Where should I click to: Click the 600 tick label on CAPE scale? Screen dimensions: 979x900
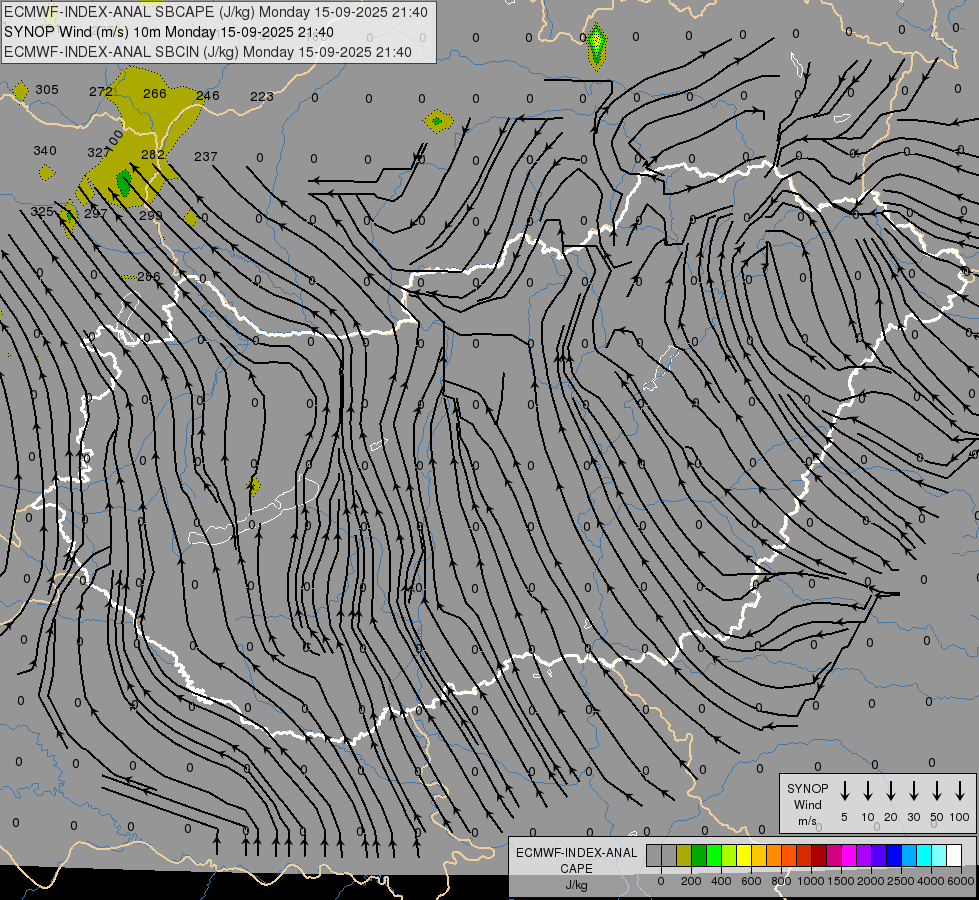(x=751, y=881)
